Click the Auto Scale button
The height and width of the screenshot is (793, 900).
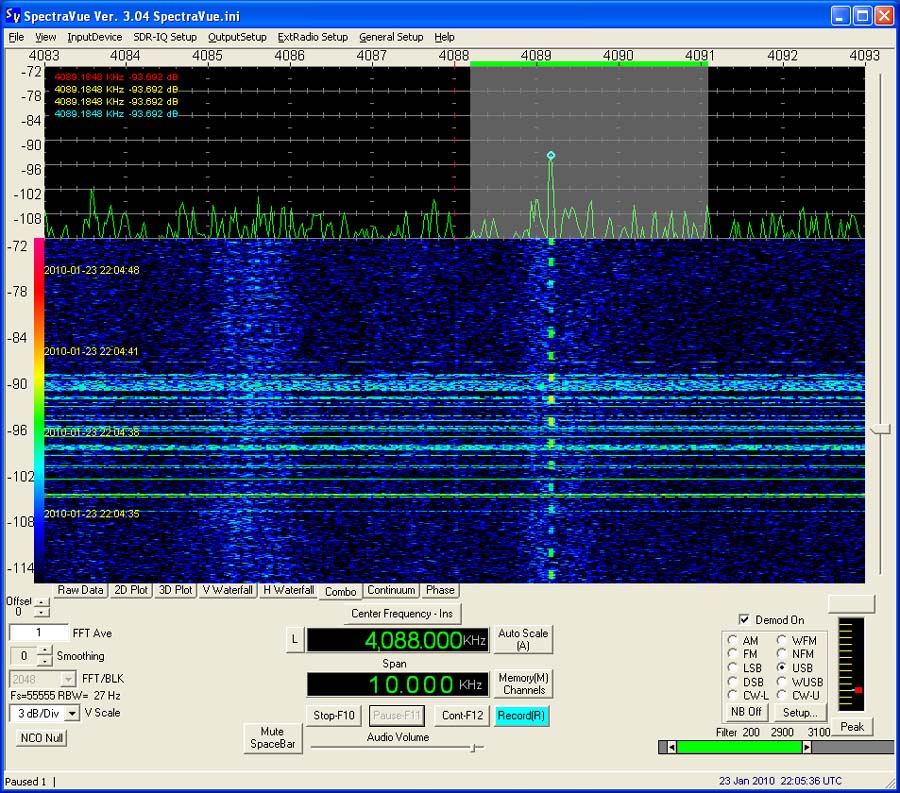pyautogui.click(x=523, y=639)
